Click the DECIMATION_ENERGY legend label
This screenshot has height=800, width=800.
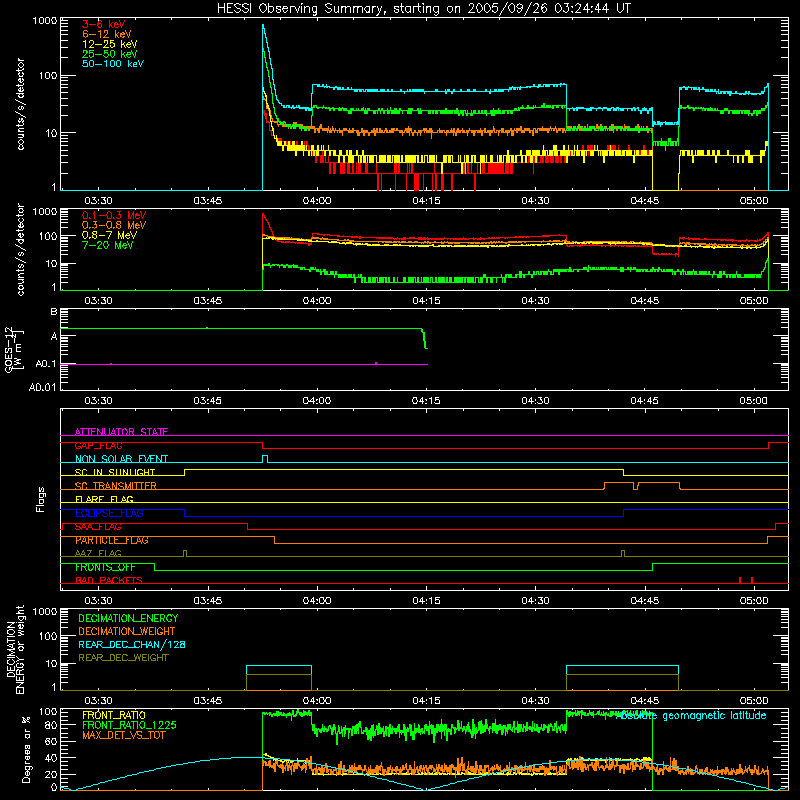pos(128,618)
